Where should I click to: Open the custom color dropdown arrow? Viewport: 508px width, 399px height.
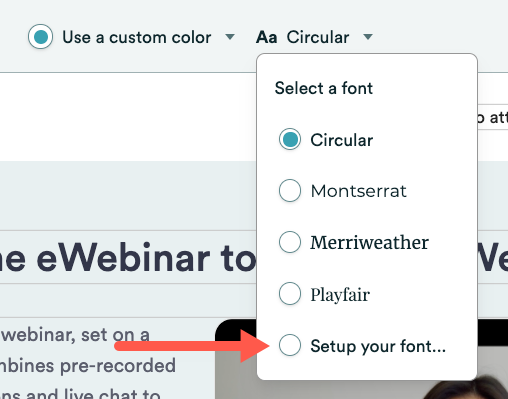click(230, 37)
